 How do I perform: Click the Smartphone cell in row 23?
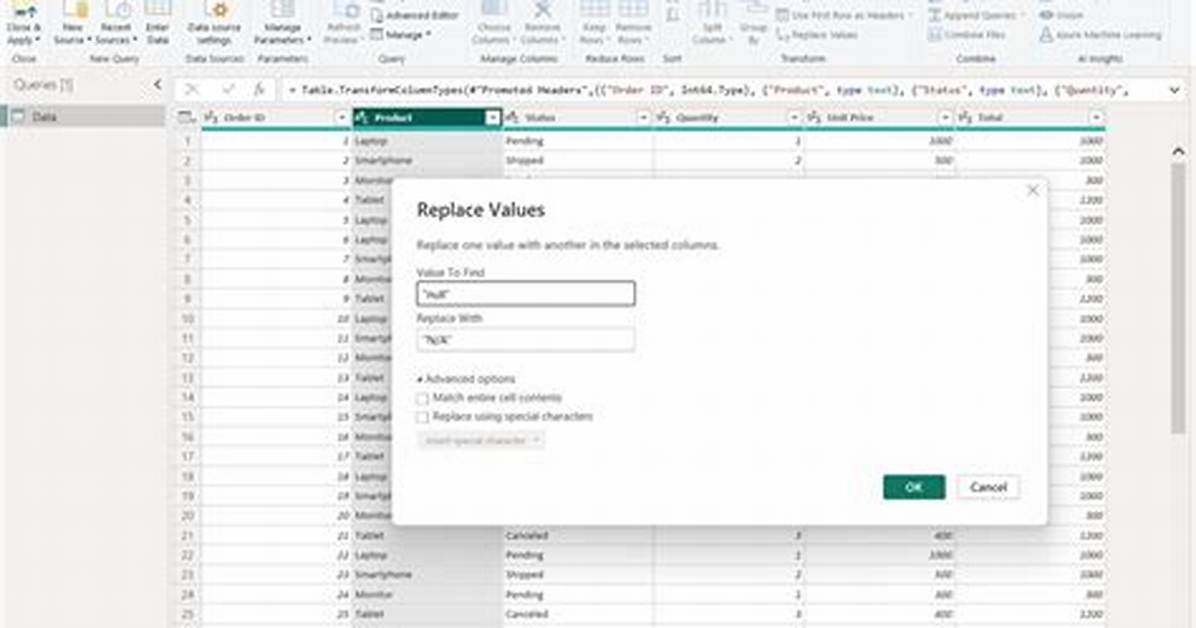(427, 575)
